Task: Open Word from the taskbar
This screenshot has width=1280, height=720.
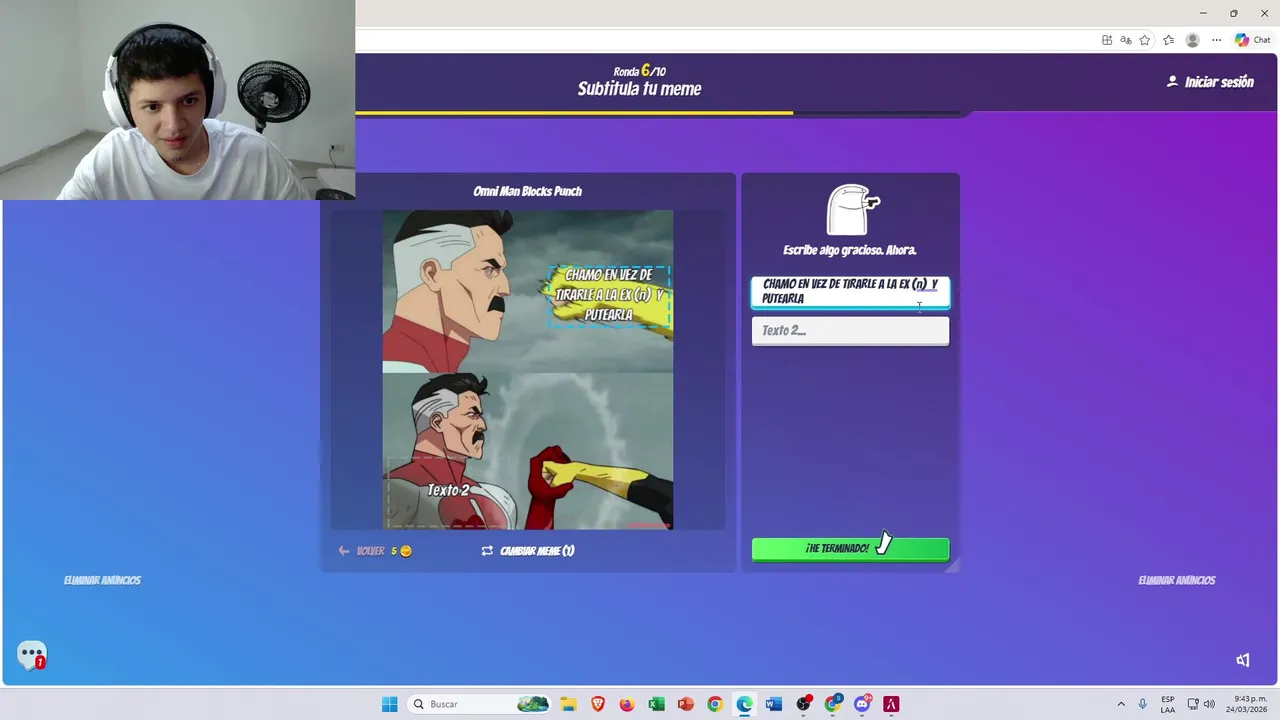Action: pyautogui.click(x=773, y=704)
